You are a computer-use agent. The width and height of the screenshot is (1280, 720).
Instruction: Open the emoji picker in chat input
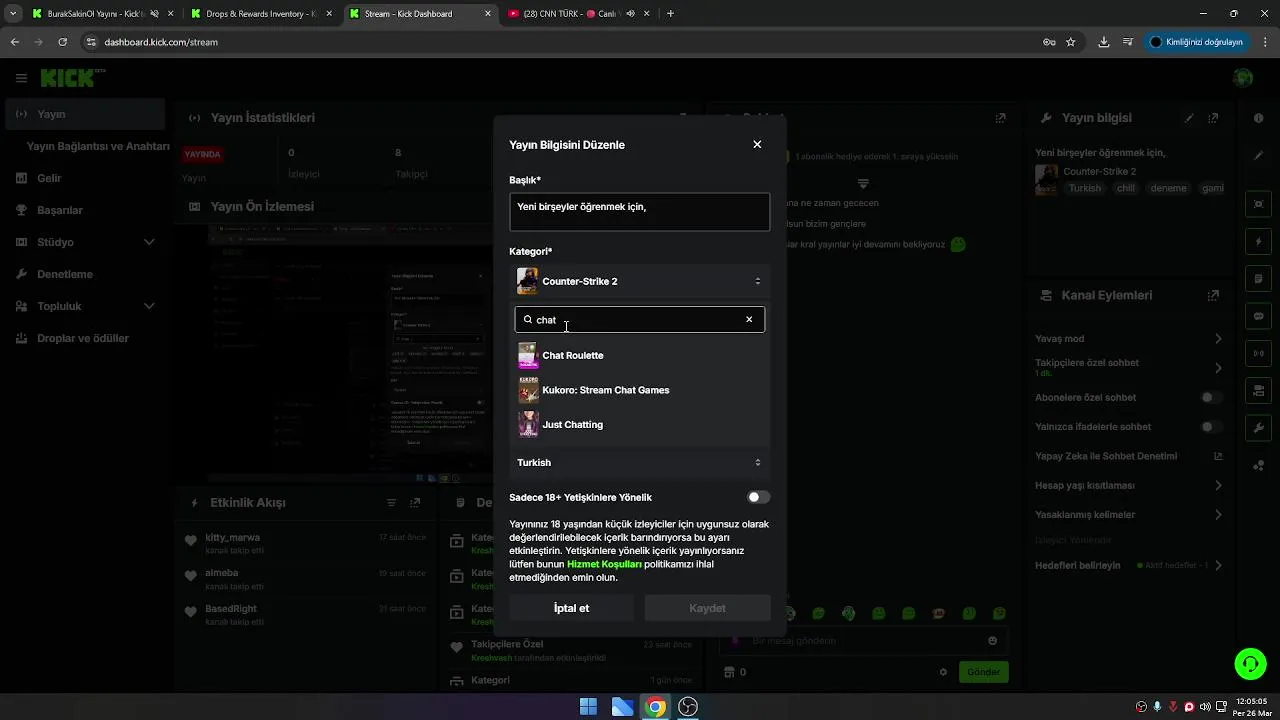click(992, 640)
